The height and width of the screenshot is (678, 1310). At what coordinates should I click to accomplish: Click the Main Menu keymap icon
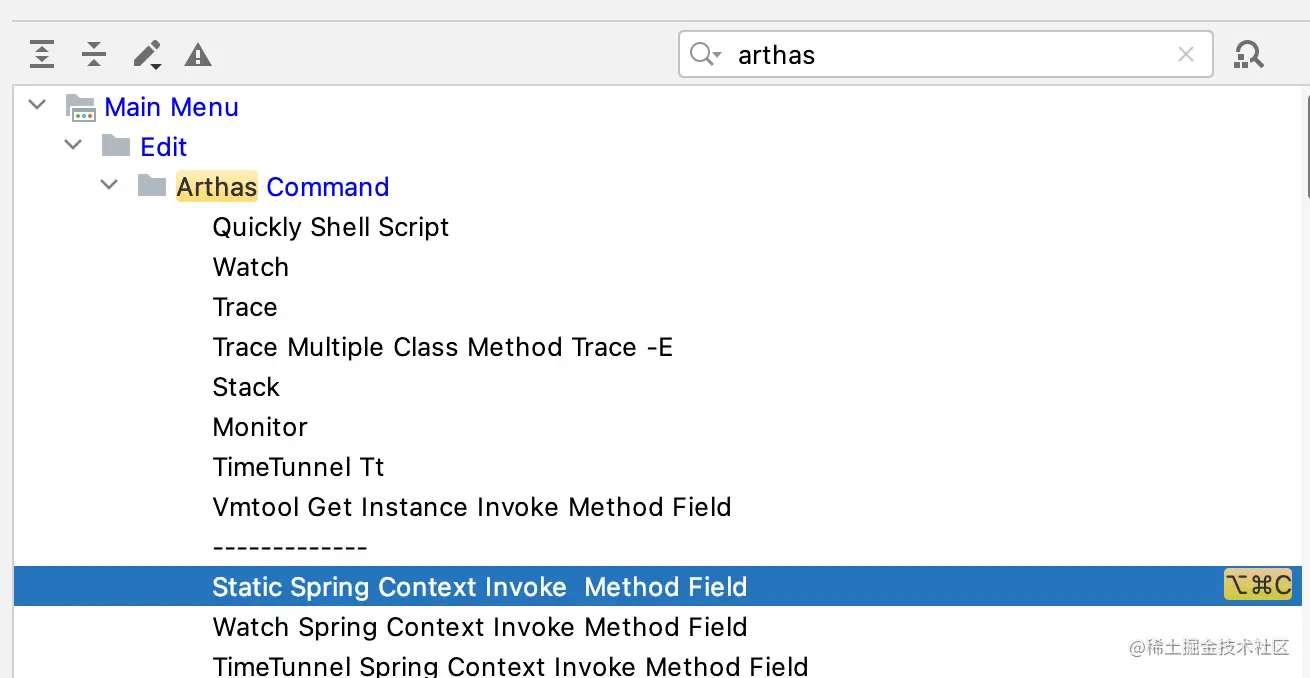pyautogui.click(x=80, y=108)
